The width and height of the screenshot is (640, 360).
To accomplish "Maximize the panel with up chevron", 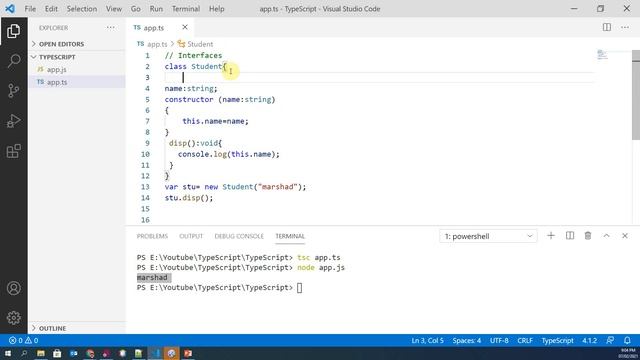I will pos(607,236).
